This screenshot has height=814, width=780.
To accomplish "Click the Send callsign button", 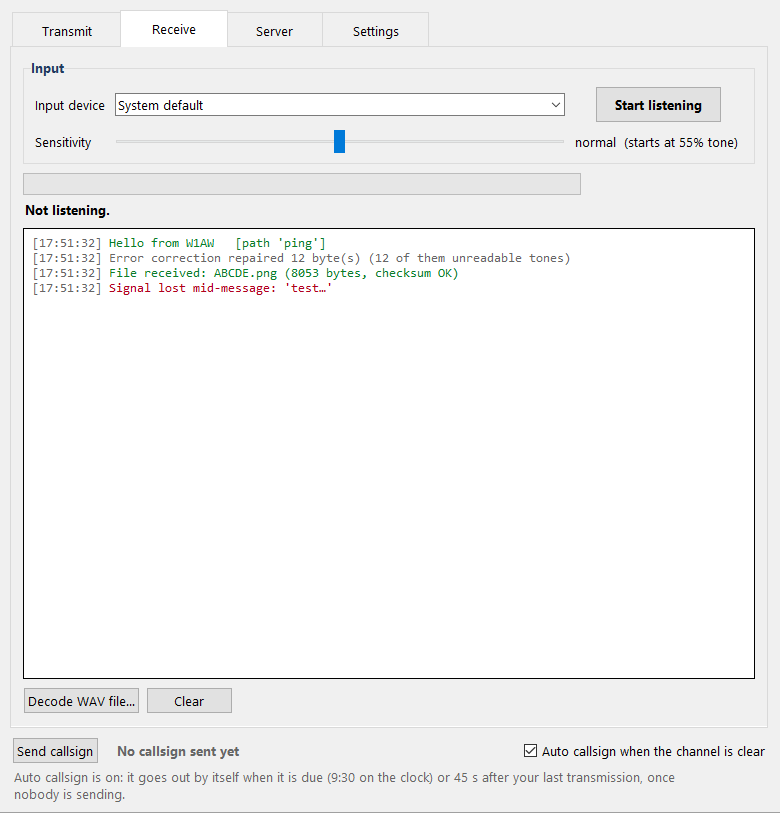I will point(55,751).
